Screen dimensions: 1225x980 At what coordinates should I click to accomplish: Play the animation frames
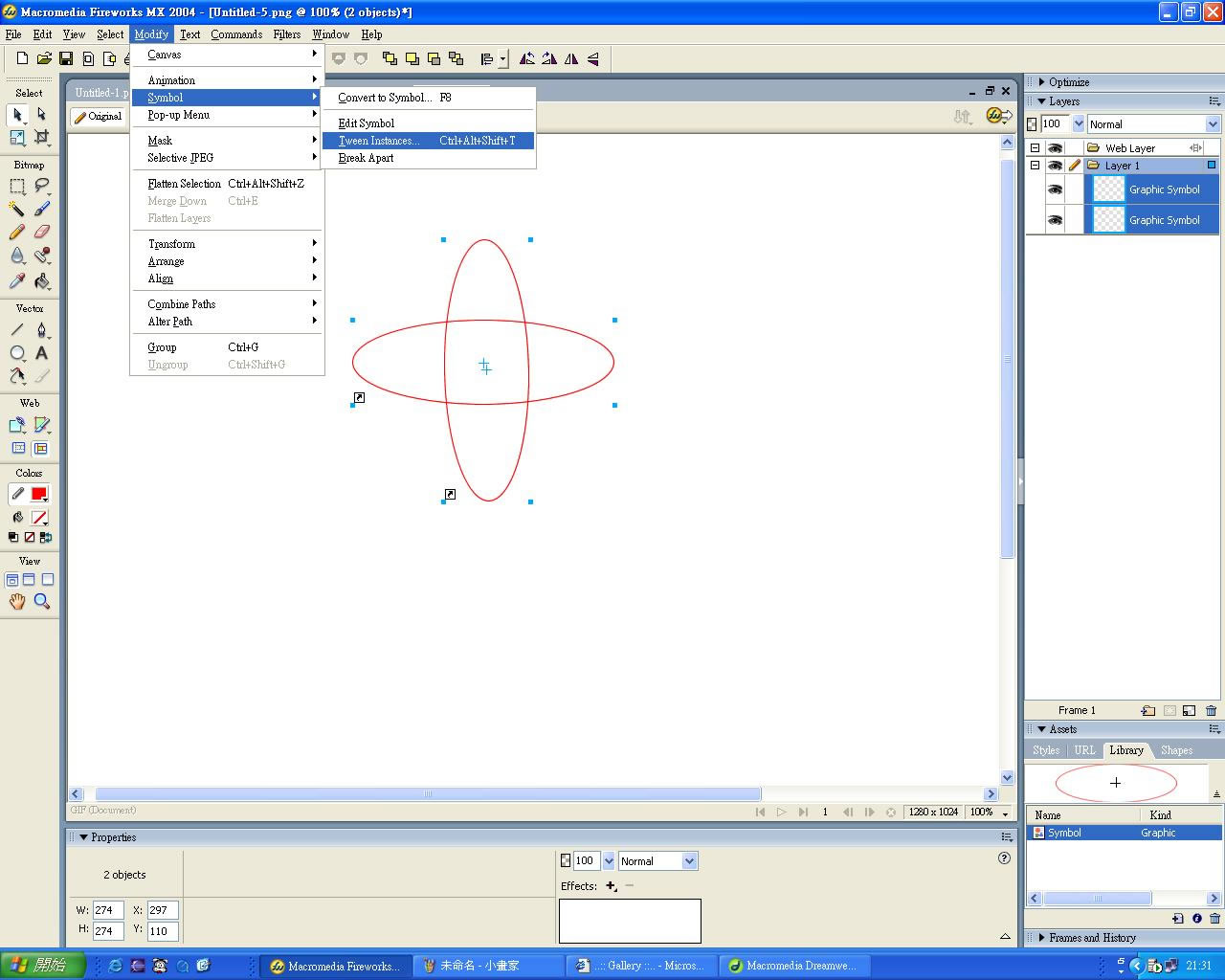pyautogui.click(x=782, y=813)
